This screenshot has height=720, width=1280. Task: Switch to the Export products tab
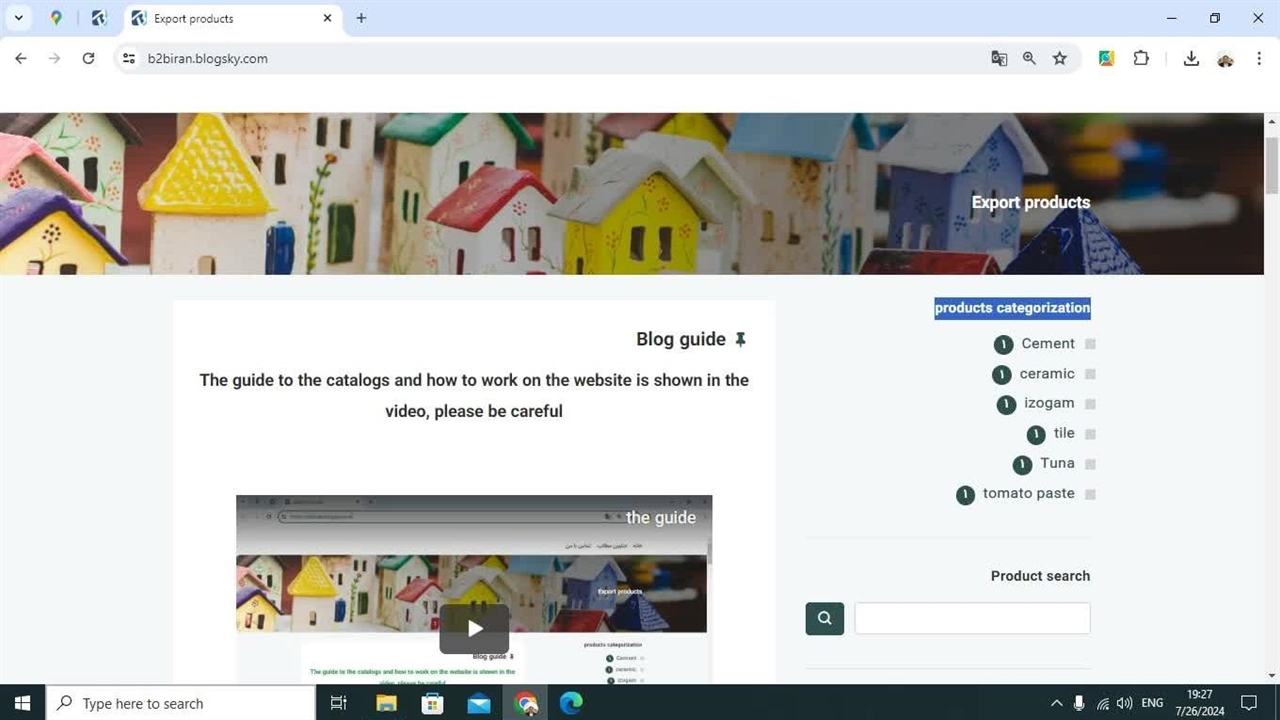(x=230, y=18)
